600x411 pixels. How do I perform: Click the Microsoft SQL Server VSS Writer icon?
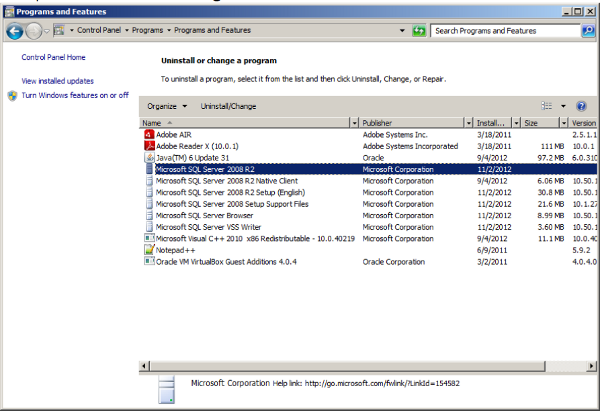coord(149,227)
